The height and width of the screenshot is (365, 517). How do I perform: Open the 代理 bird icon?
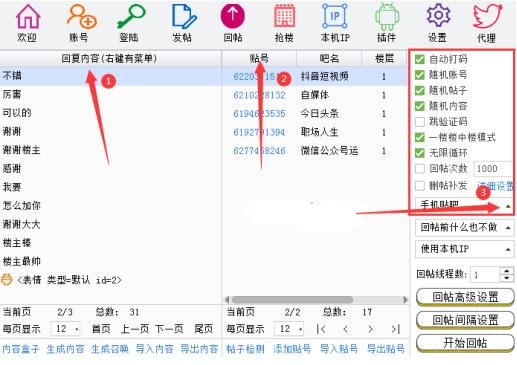pyautogui.click(x=487, y=17)
